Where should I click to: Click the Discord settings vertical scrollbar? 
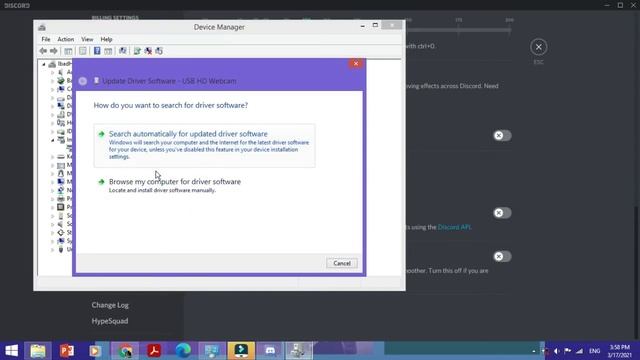coord(636,271)
